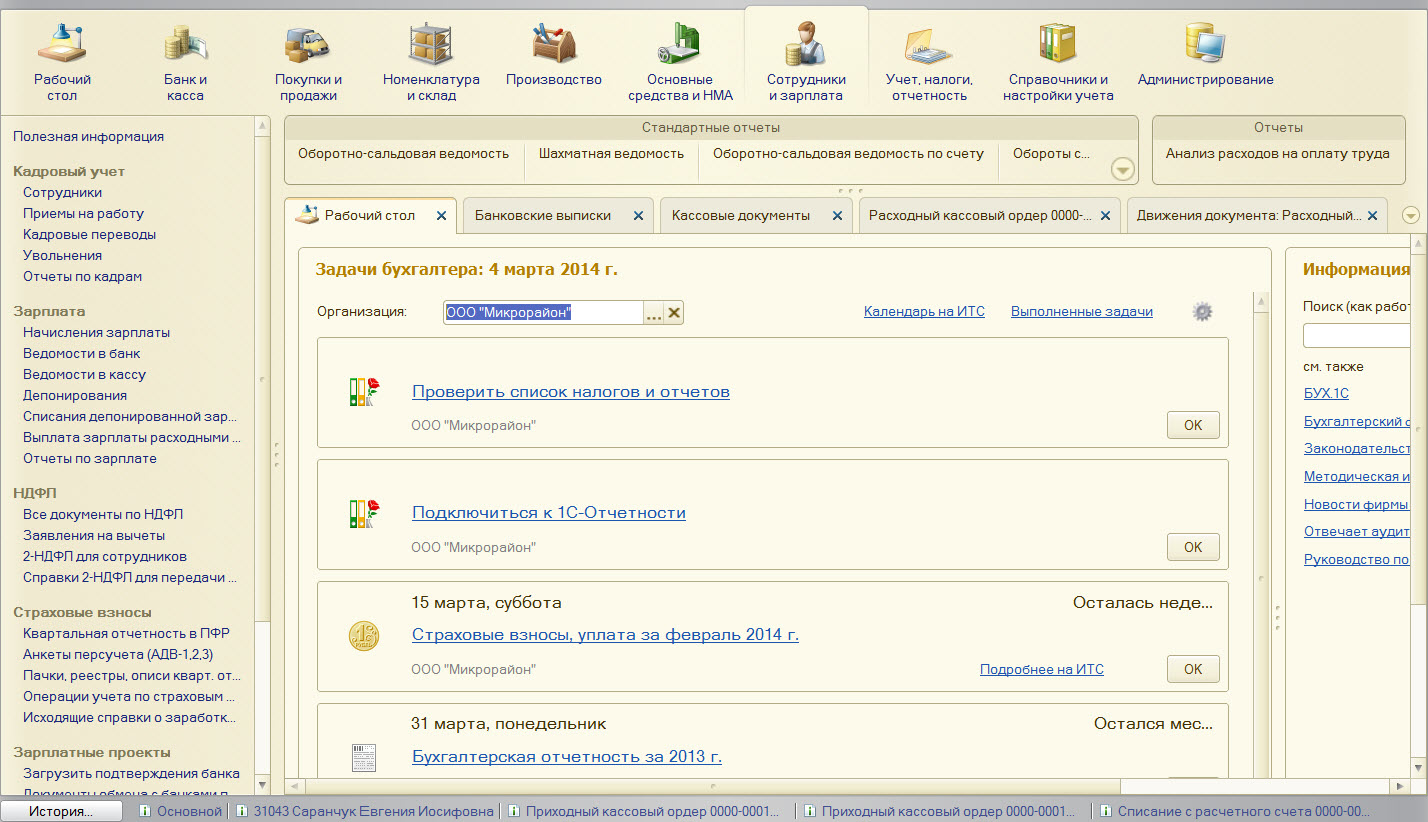Click the История button in status bar

[x=61, y=811]
